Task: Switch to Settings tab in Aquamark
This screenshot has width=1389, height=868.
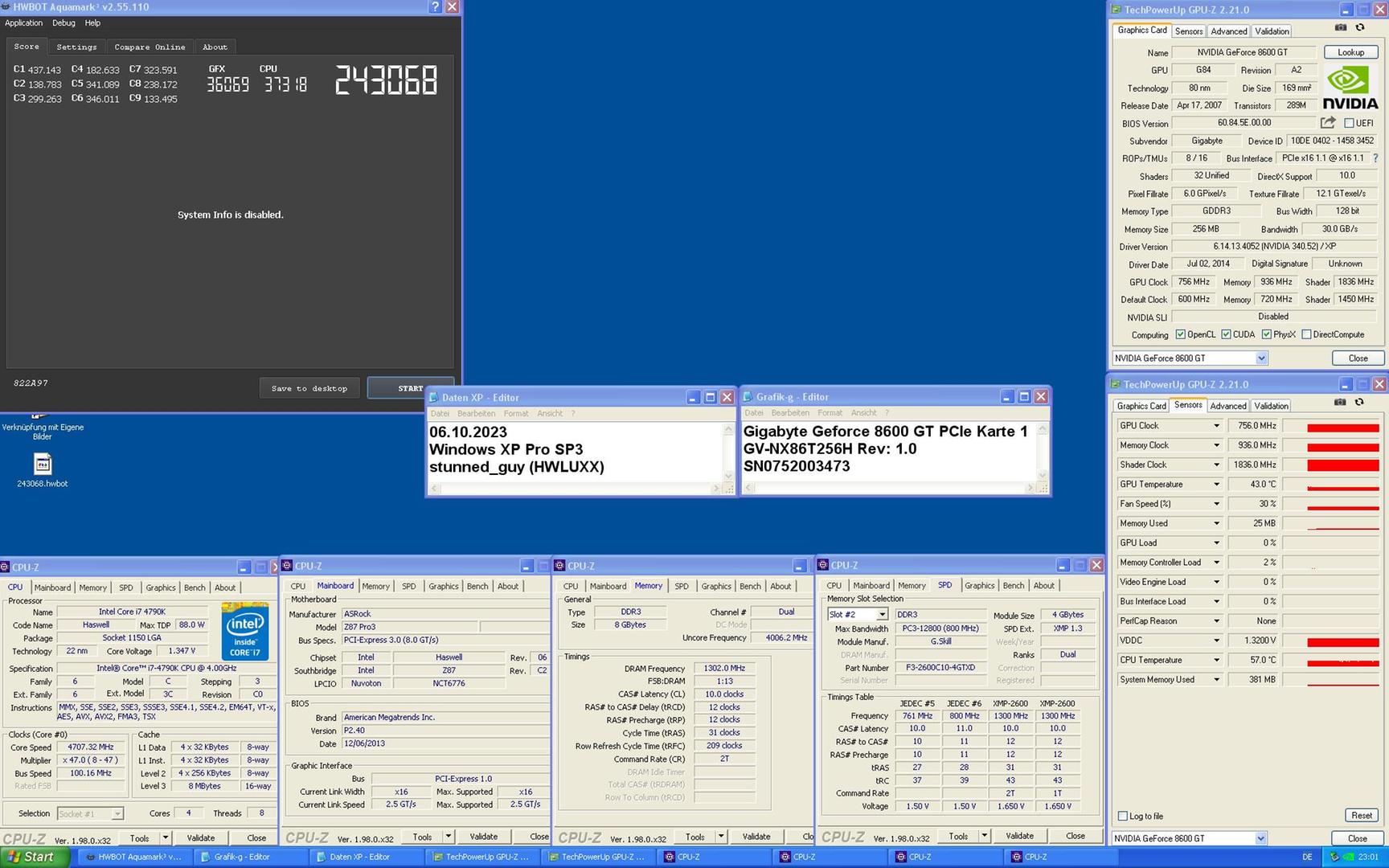Action: pos(76,47)
